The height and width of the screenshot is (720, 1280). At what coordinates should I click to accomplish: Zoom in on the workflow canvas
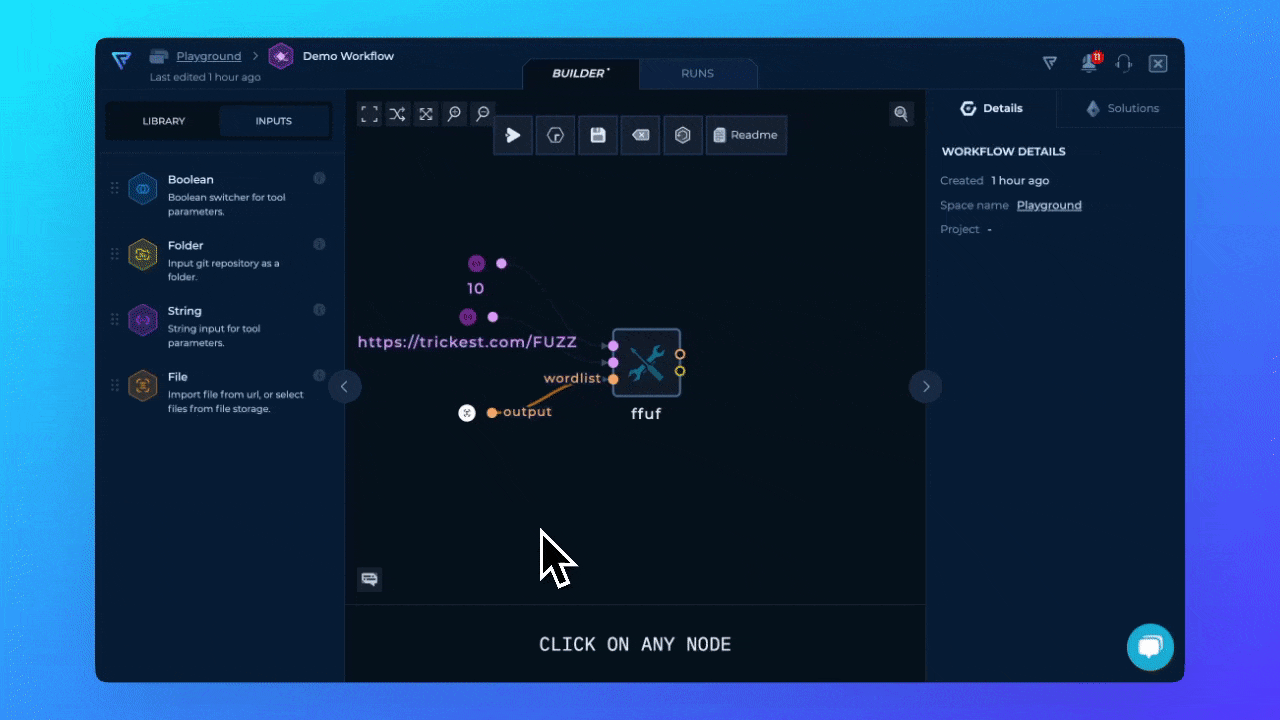(x=454, y=114)
